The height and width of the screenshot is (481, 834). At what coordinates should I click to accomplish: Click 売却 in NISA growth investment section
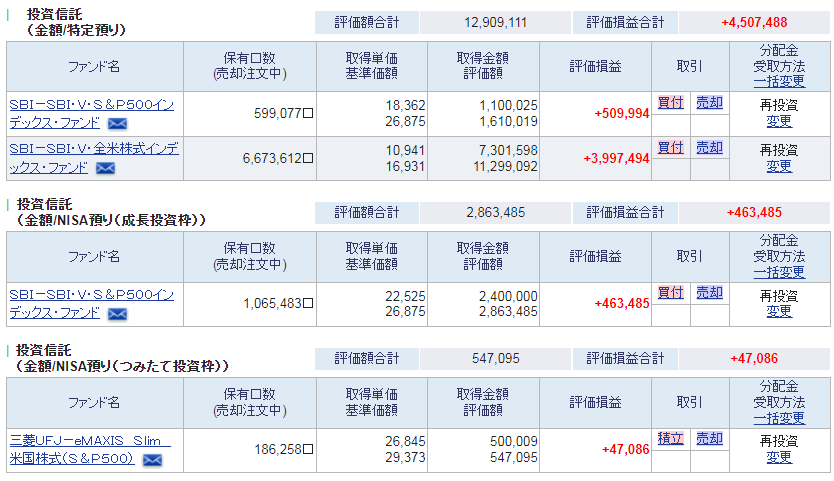(x=710, y=293)
